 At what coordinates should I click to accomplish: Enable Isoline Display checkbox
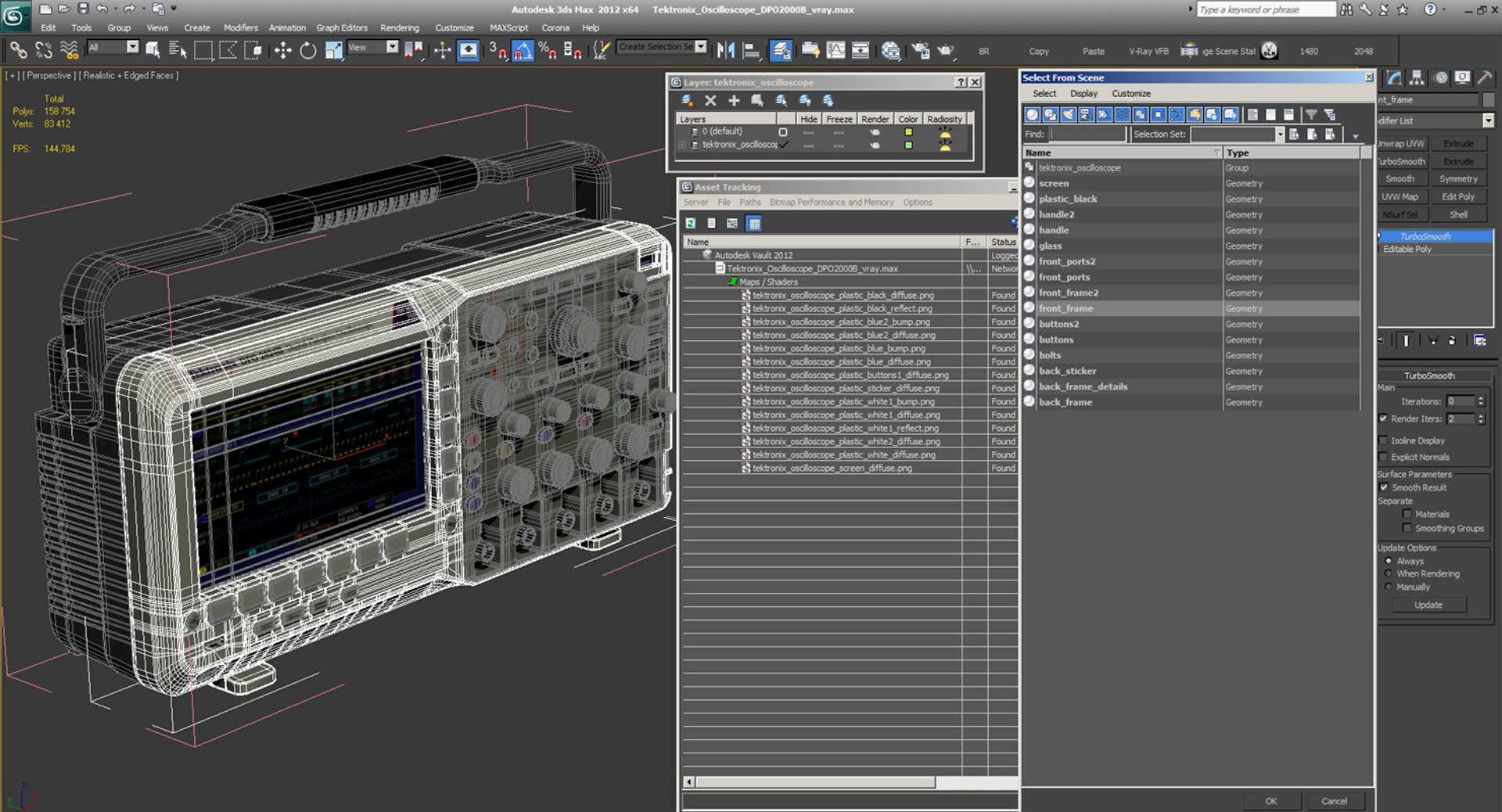1383,440
